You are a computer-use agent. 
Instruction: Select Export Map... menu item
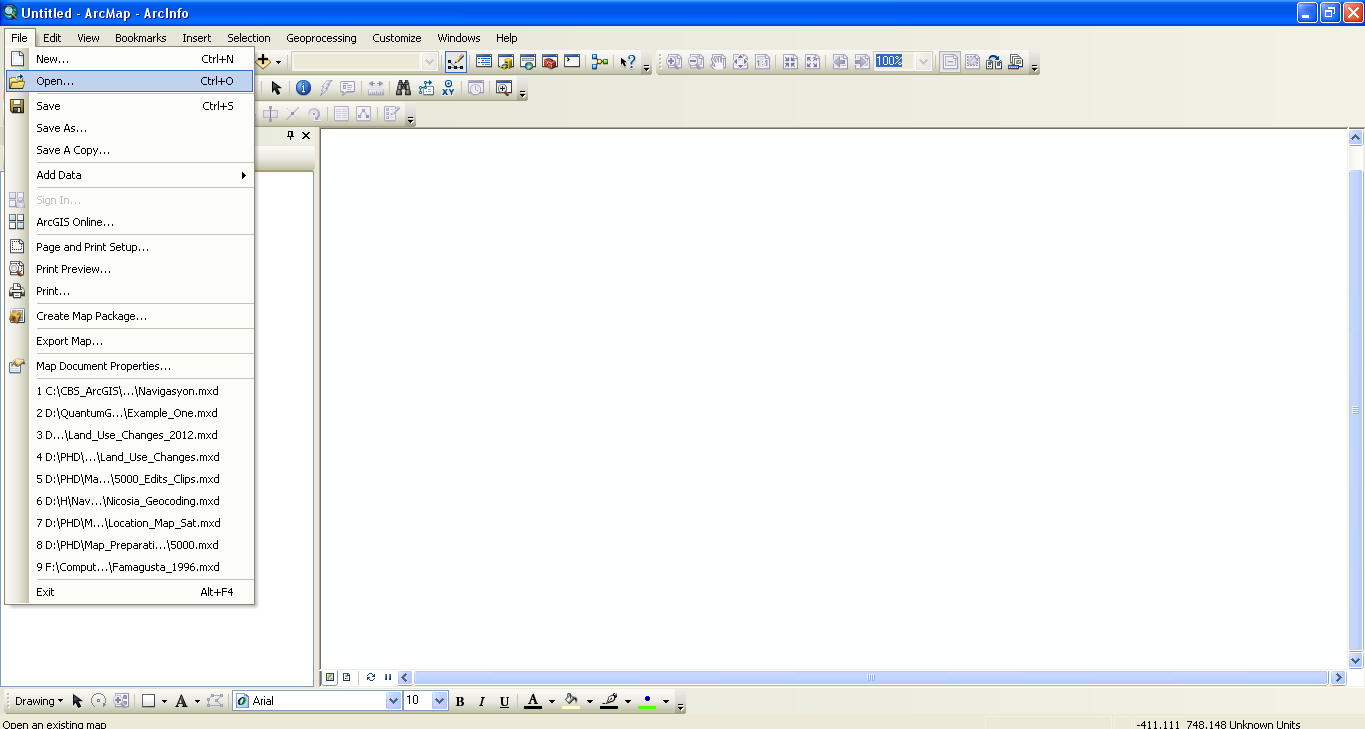70,341
